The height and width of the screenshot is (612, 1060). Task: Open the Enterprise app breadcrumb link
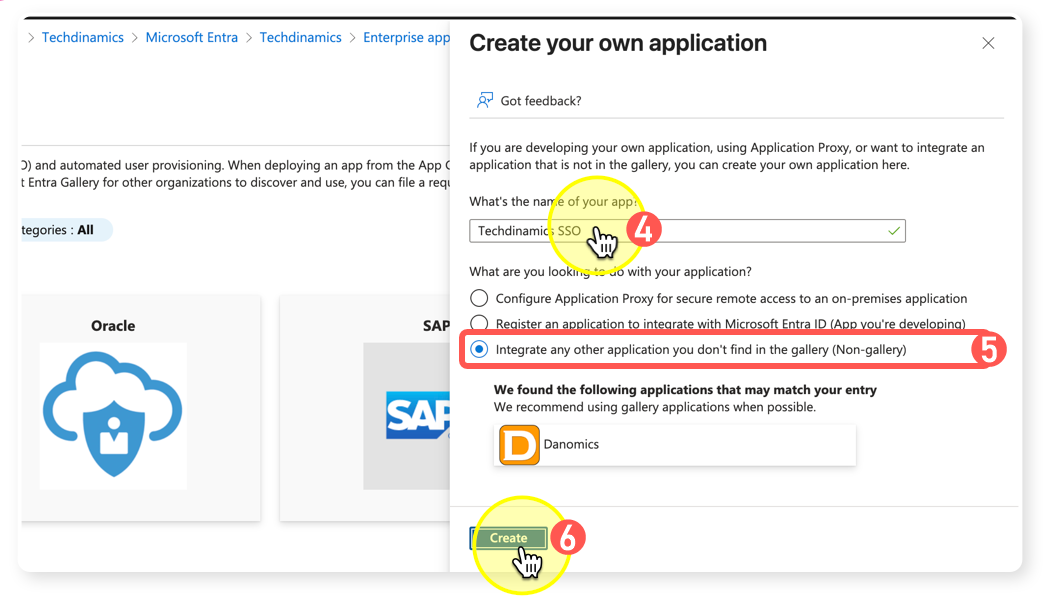[x=406, y=38]
